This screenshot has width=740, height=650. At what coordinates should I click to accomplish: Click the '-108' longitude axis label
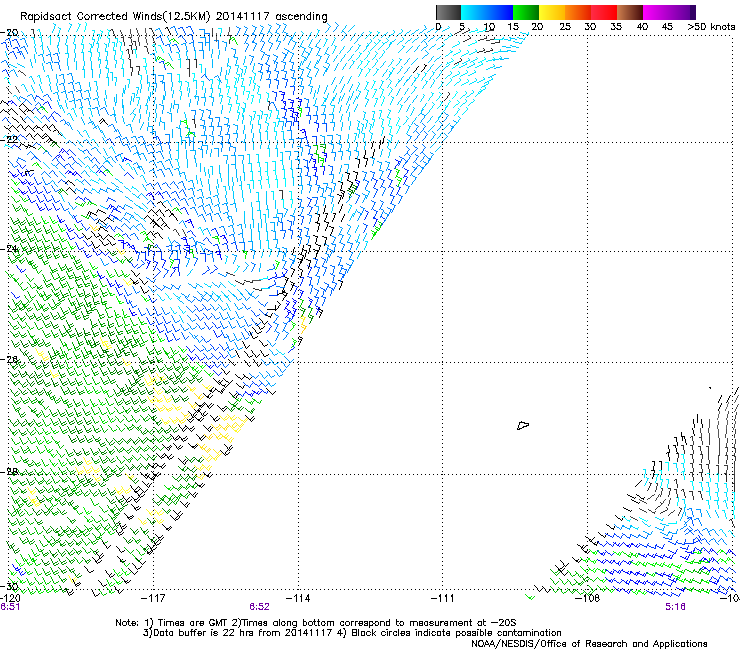587,598
